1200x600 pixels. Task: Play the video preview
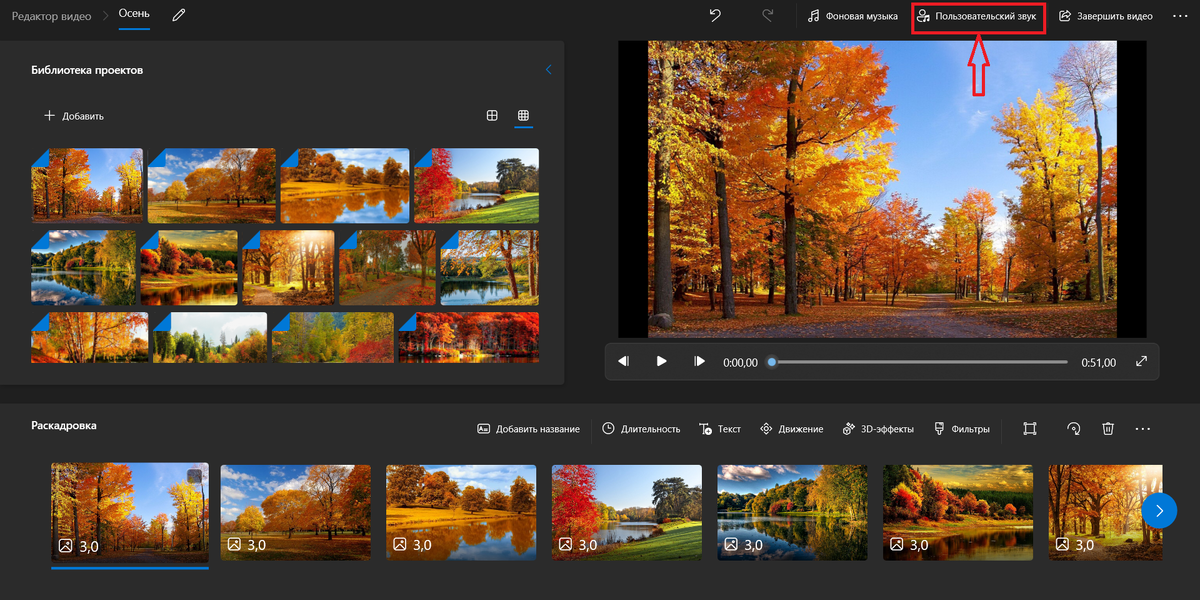pos(661,362)
